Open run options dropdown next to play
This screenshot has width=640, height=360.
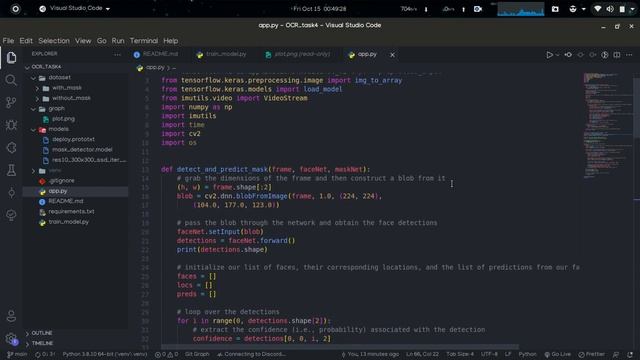(557, 55)
